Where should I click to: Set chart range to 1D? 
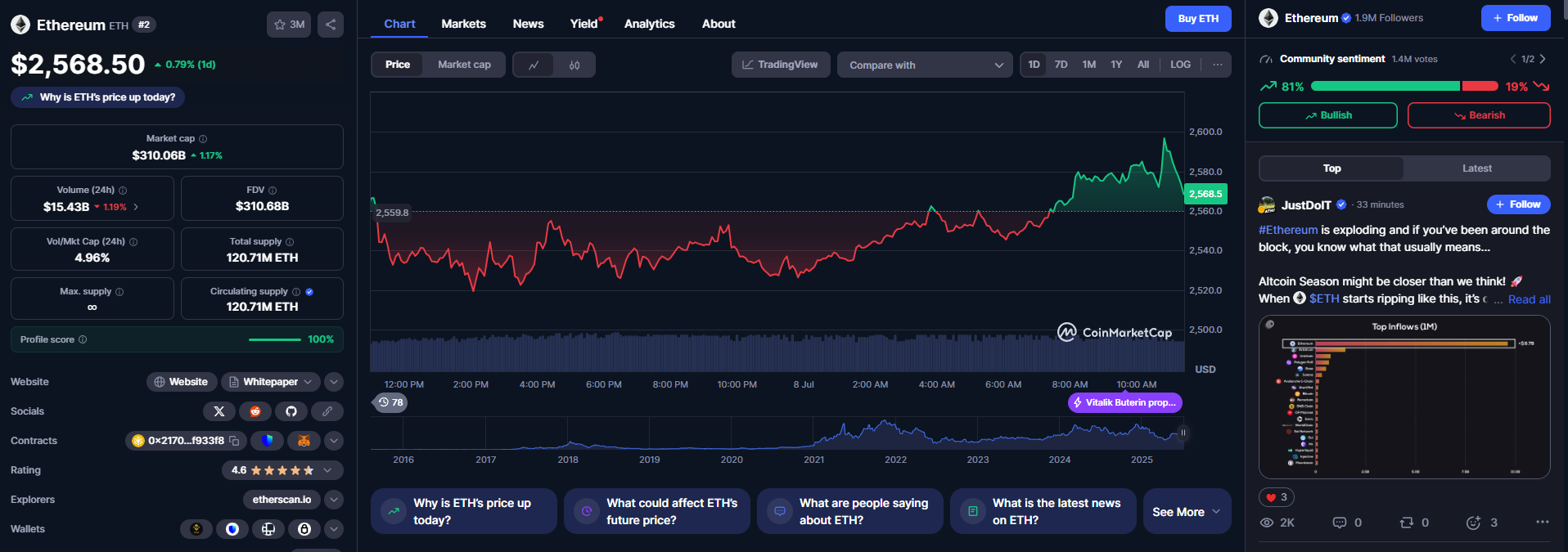click(1034, 65)
